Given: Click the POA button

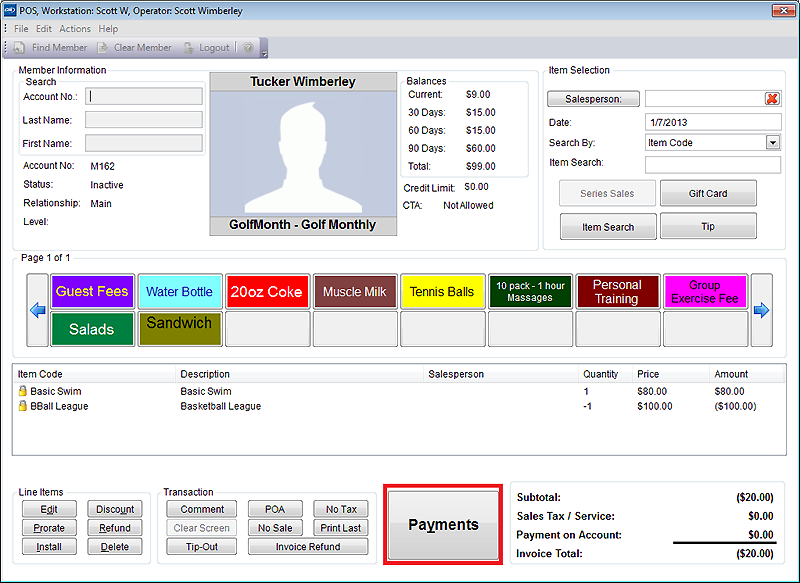Looking at the screenshot, I should coord(275,509).
